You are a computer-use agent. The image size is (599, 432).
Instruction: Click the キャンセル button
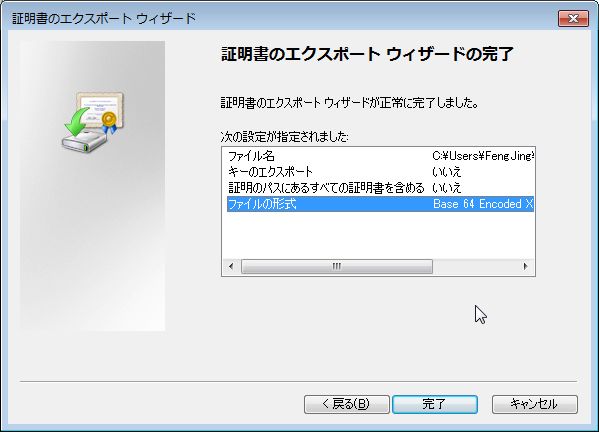pos(535,404)
